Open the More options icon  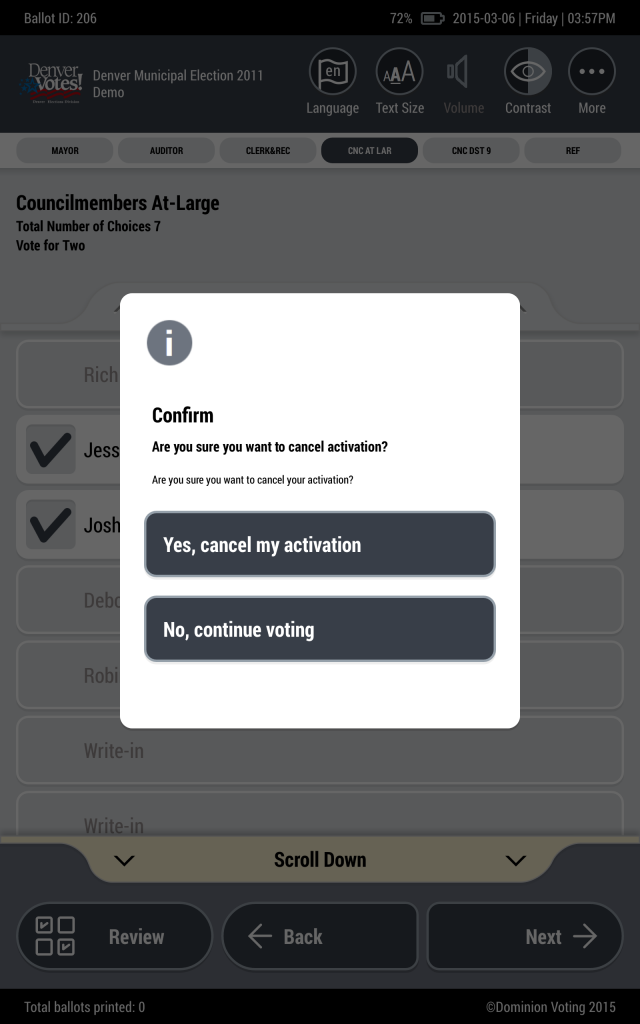point(592,71)
